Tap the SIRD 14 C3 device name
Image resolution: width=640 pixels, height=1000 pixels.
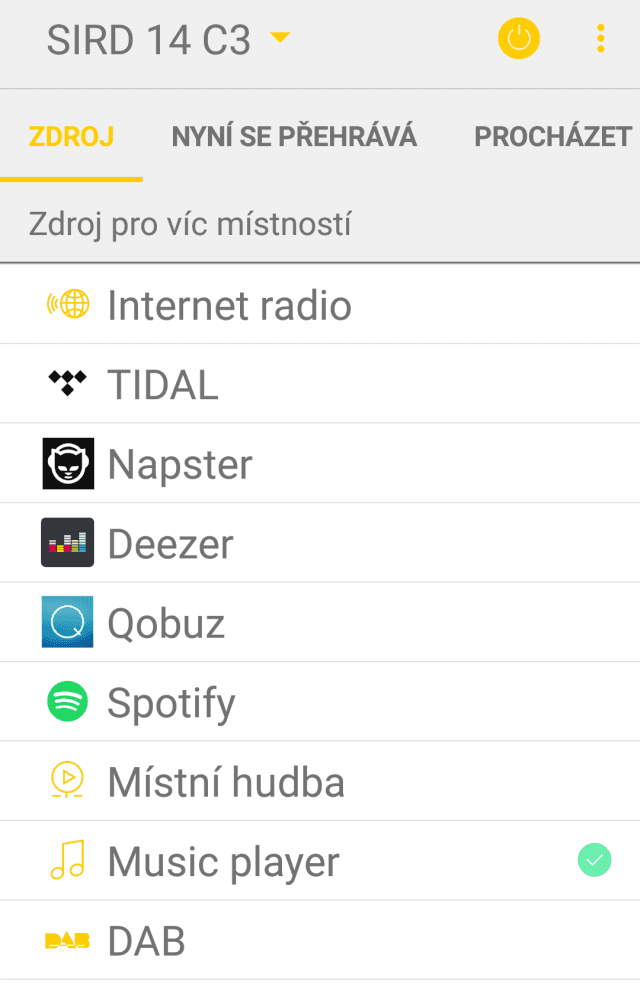tap(148, 41)
